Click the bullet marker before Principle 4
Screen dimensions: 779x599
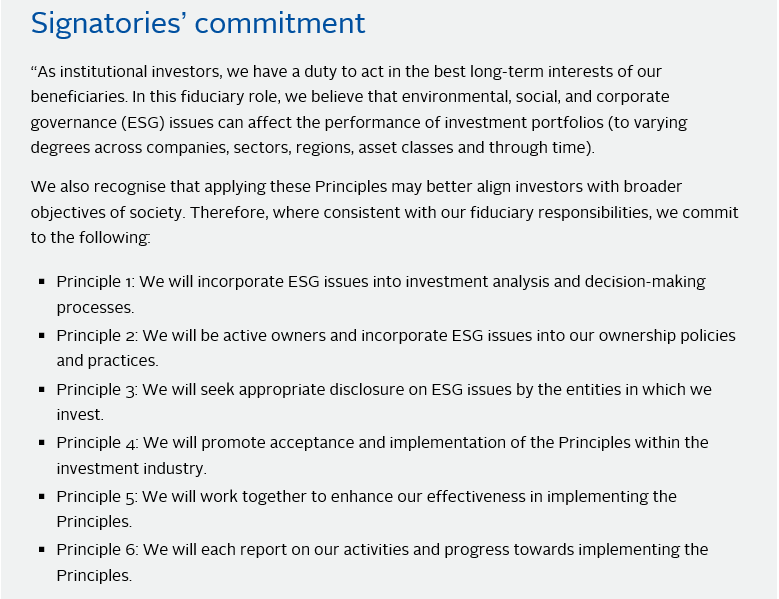(41, 443)
